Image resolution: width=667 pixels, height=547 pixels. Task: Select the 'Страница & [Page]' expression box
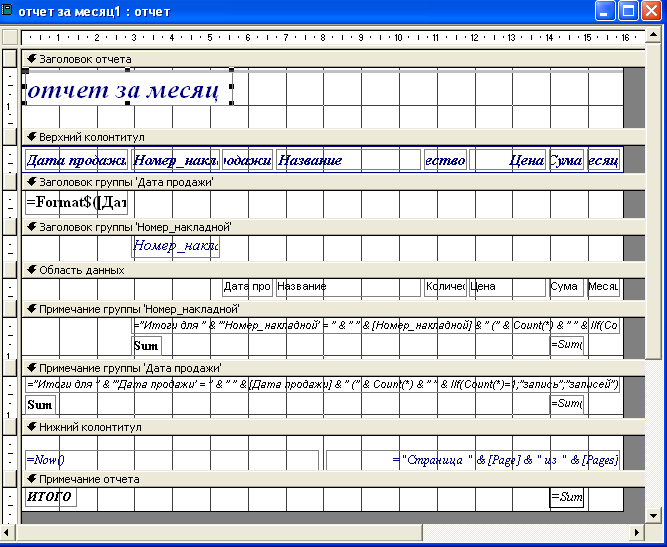(473, 460)
